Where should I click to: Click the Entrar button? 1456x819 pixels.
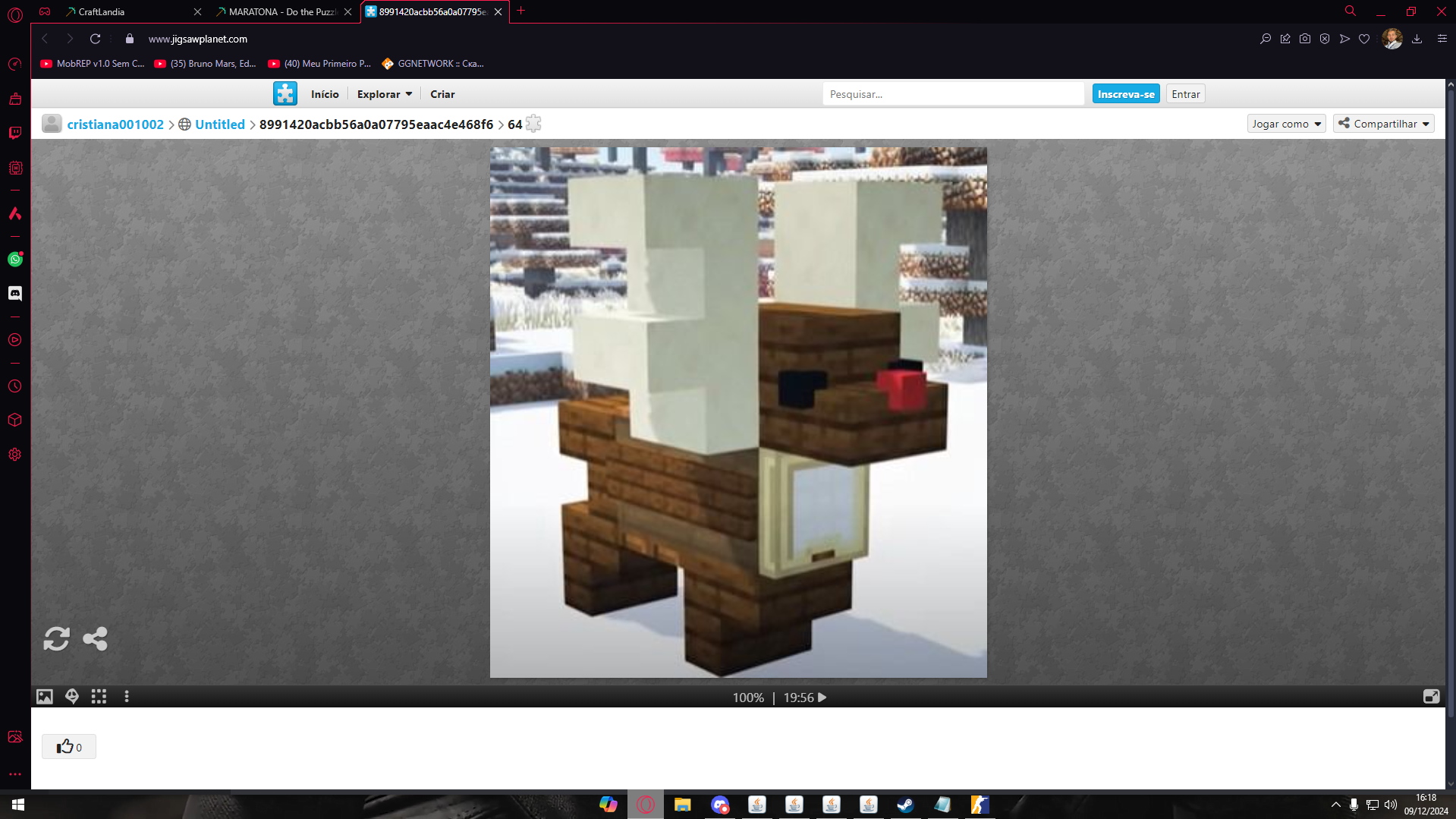(1185, 94)
